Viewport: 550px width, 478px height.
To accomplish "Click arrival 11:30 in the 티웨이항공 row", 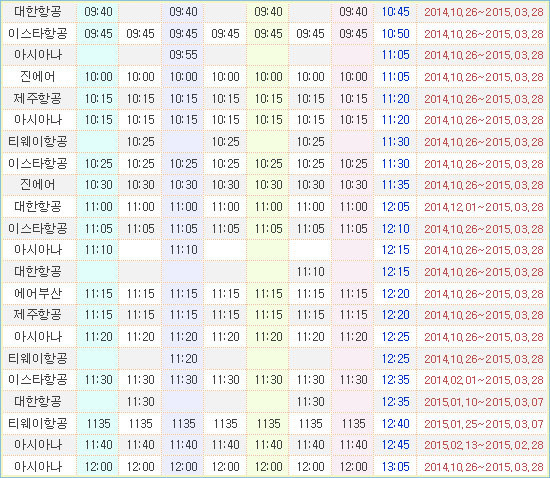I will (395, 142).
